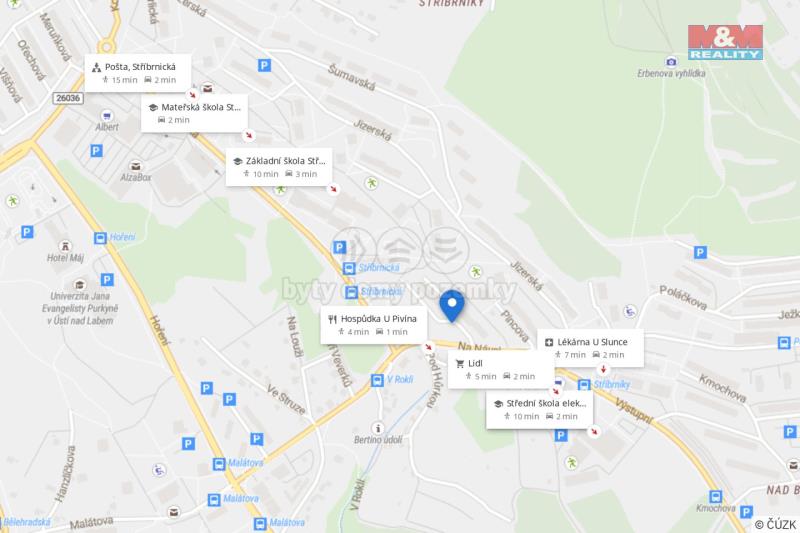Select the Albert shop icon
The width and height of the screenshot is (800, 533).
pyautogui.click(x=107, y=116)
